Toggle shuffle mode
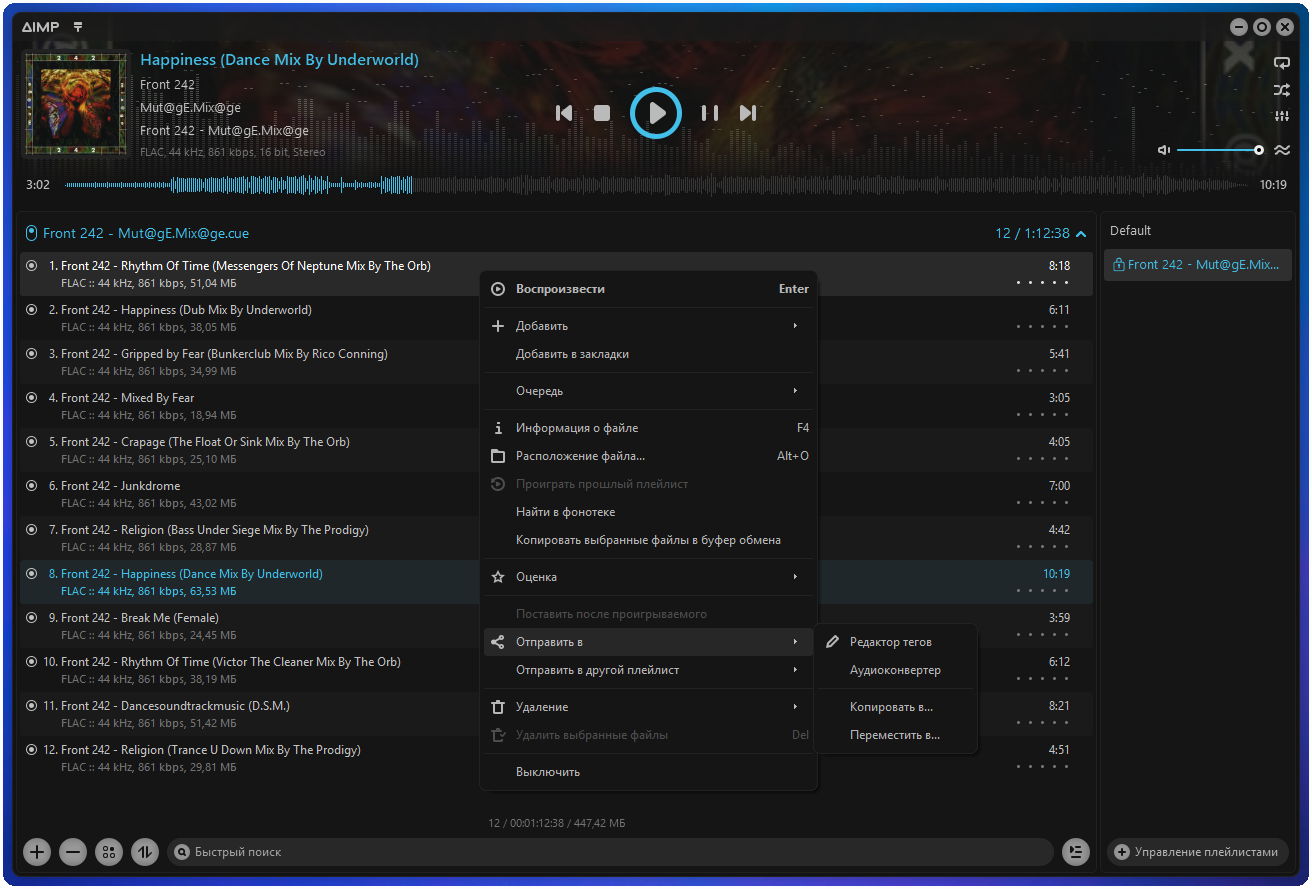 [x=1281, y=90]
